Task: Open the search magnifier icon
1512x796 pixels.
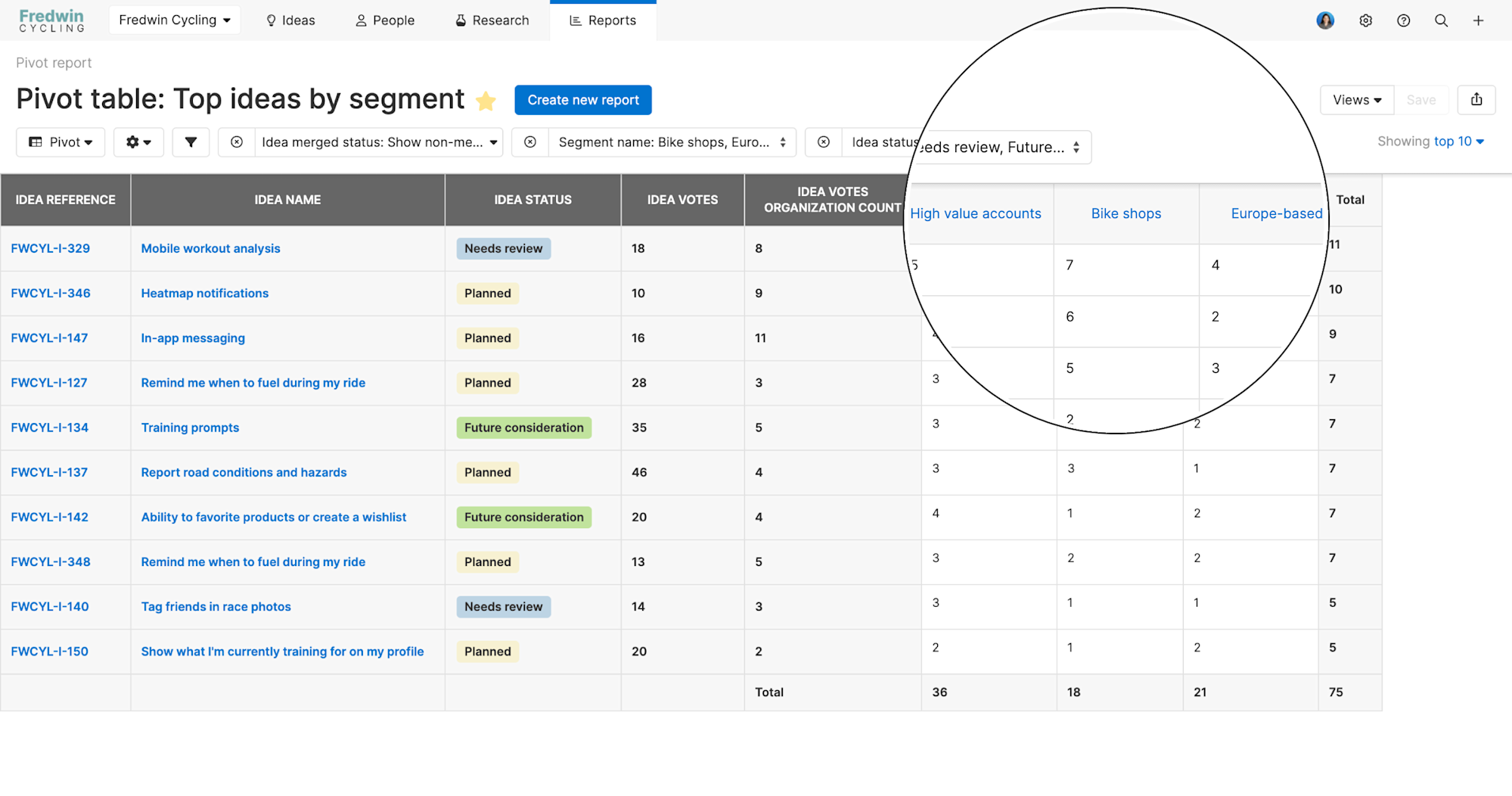Action: pyautogui.click(x=1441, y=20)
